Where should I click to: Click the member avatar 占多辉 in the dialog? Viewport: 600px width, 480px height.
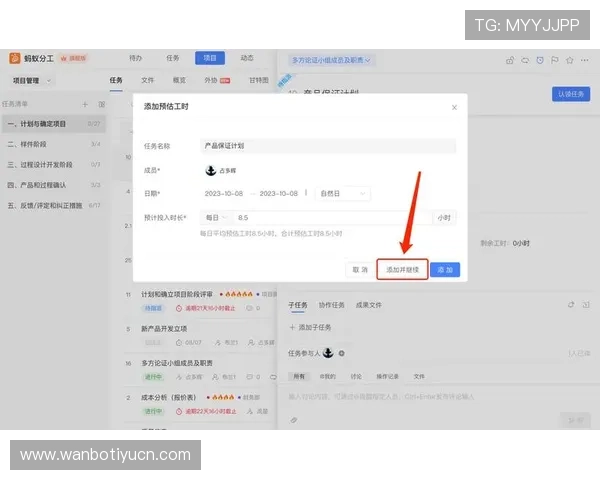[211, 170]
